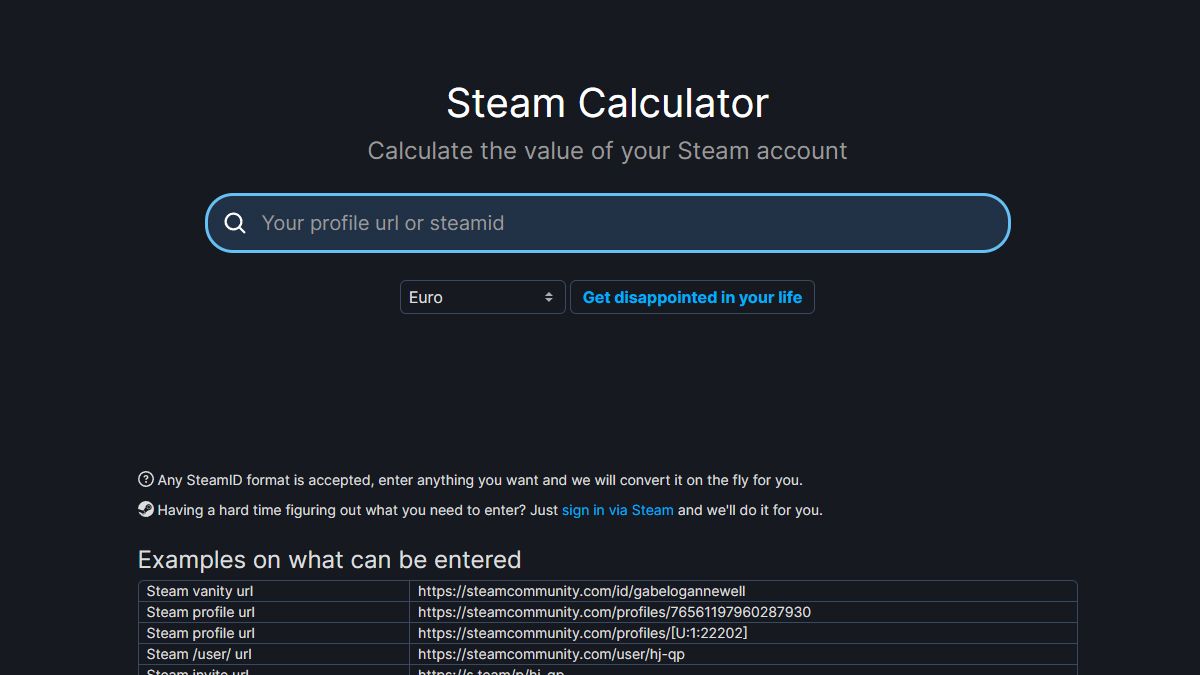Click the Calculate the value subtitle text

coord(607,151)
